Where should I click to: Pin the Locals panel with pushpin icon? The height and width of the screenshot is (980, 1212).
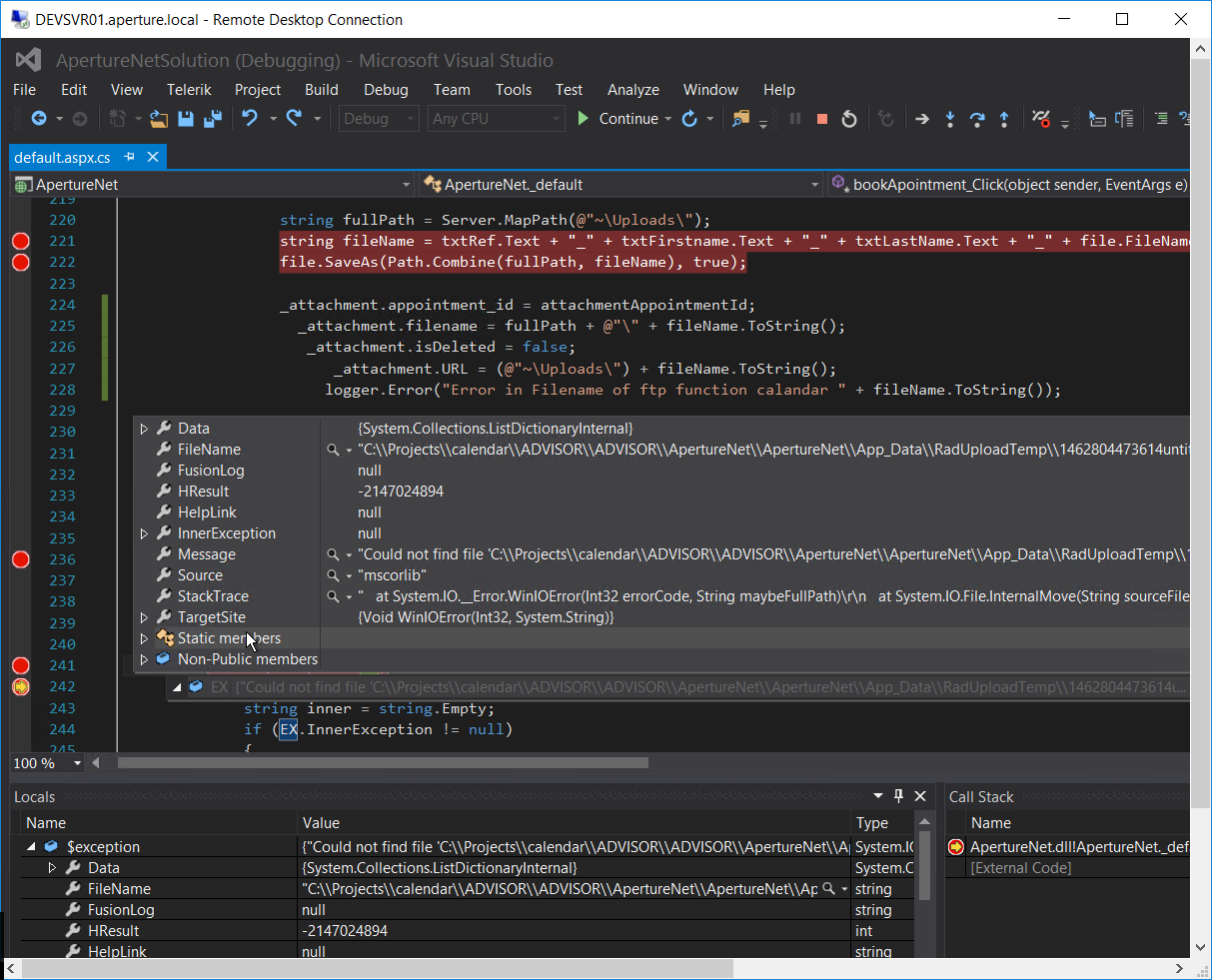898,796
